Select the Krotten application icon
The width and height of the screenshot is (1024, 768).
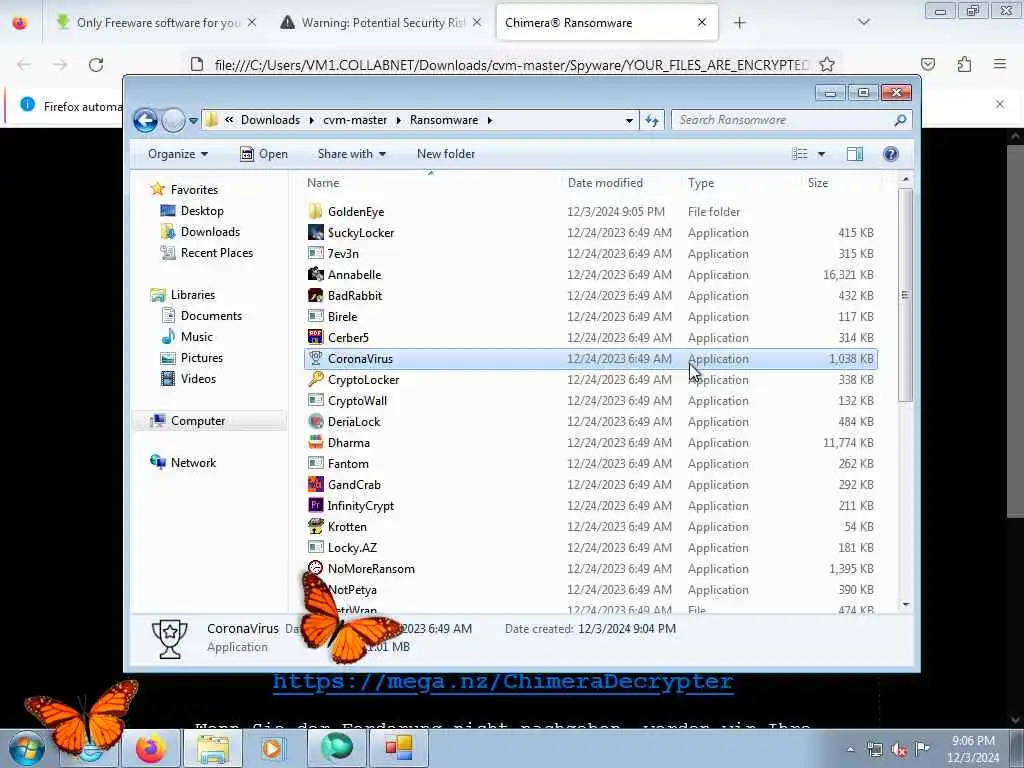(315, 526)
